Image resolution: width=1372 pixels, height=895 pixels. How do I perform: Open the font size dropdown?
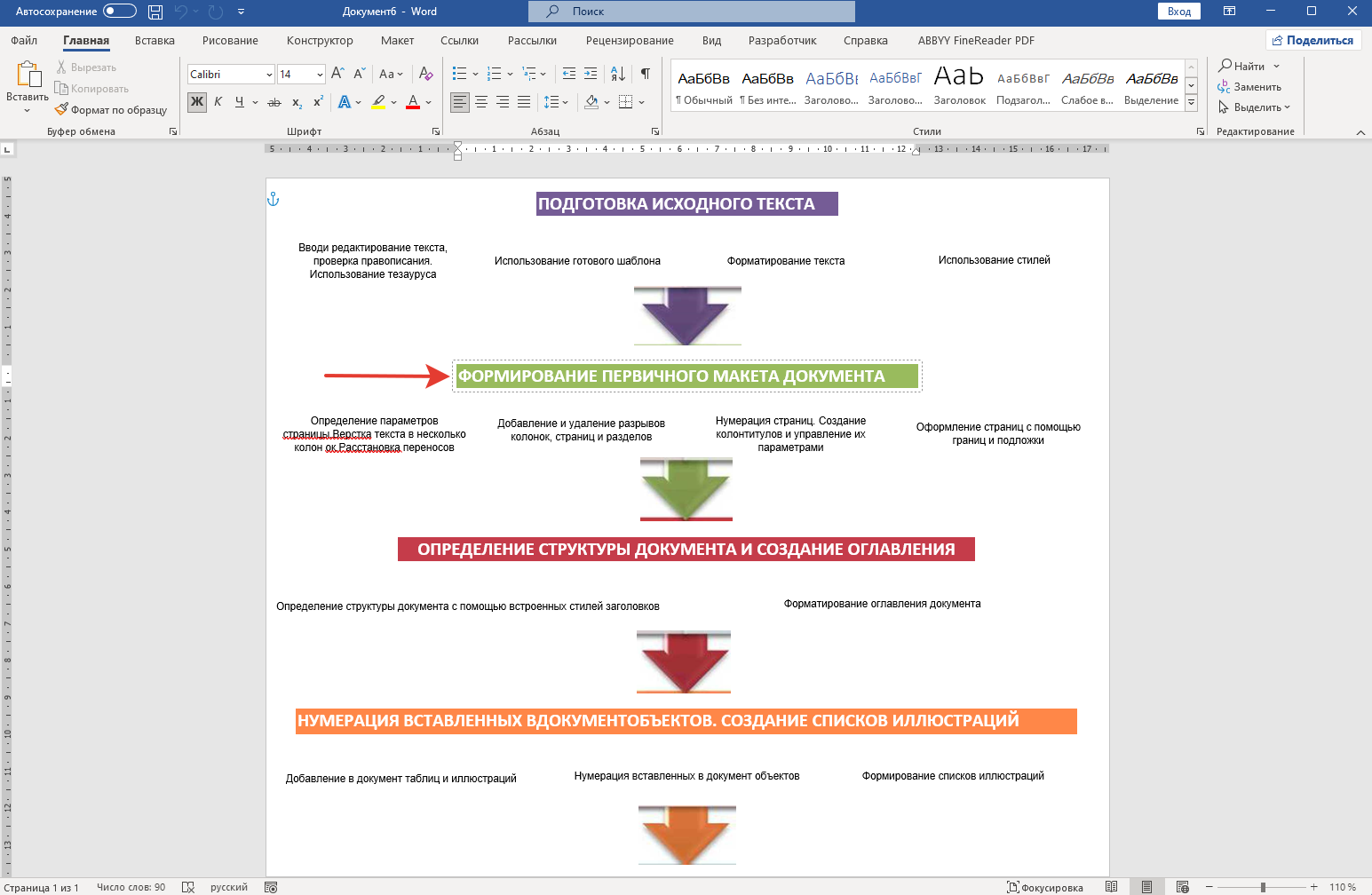coord(320,75)
